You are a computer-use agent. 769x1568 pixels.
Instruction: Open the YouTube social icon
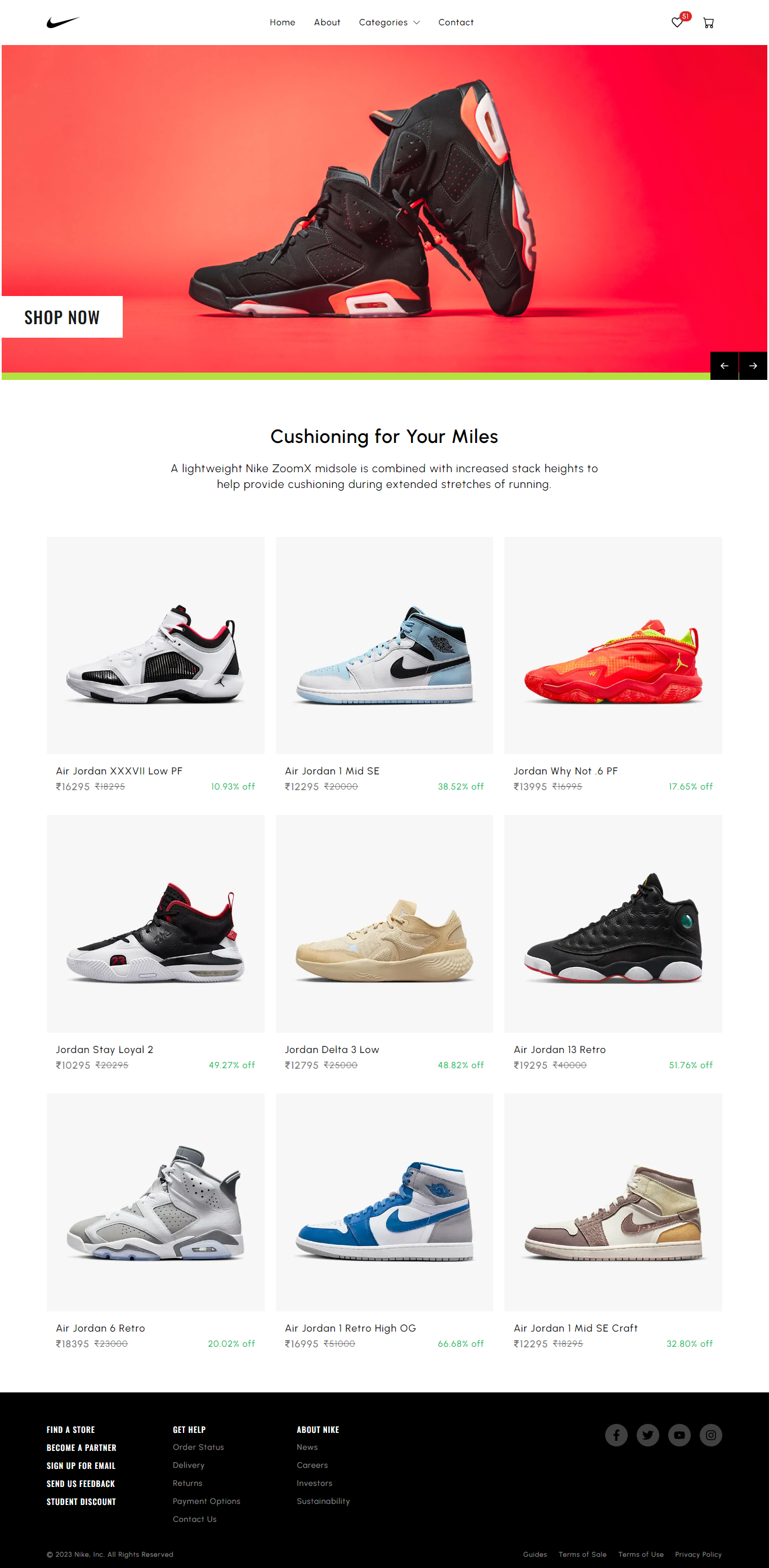pos(679,1435)
